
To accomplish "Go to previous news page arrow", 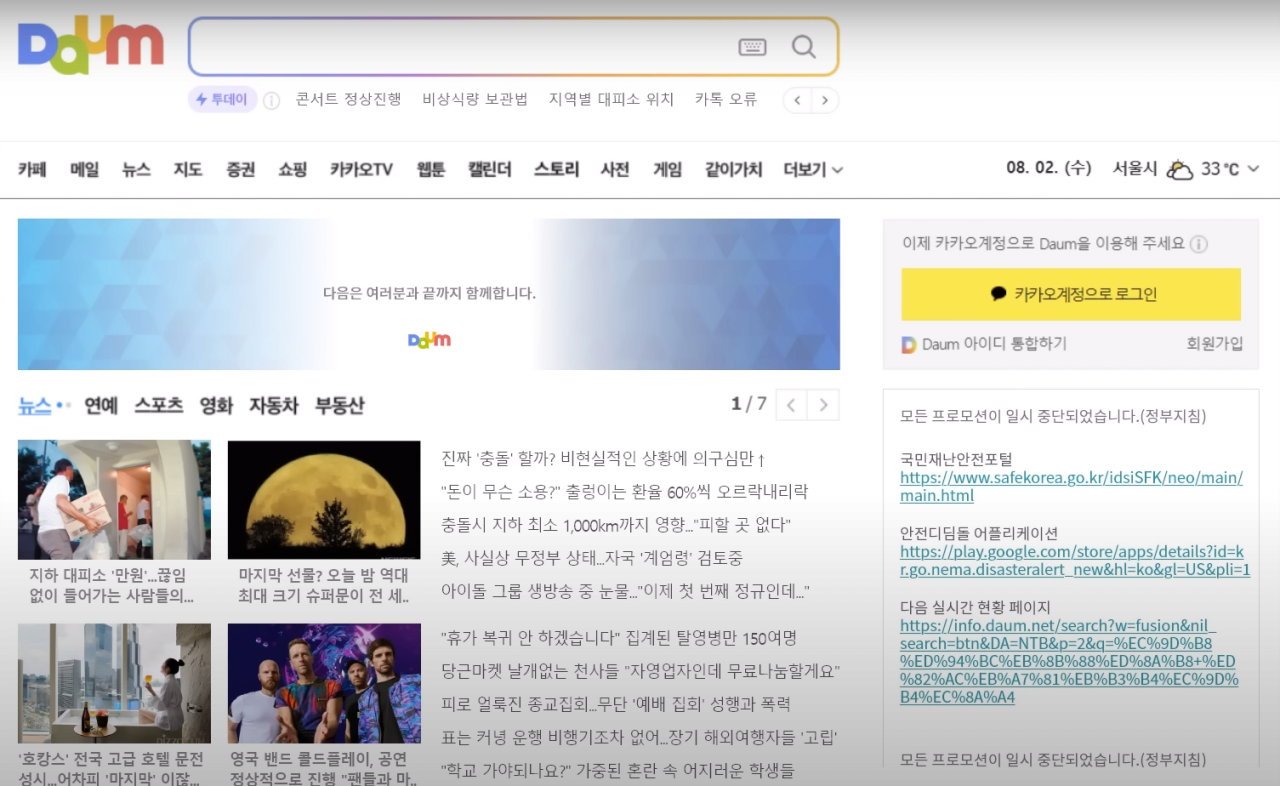I will (792, 405).
